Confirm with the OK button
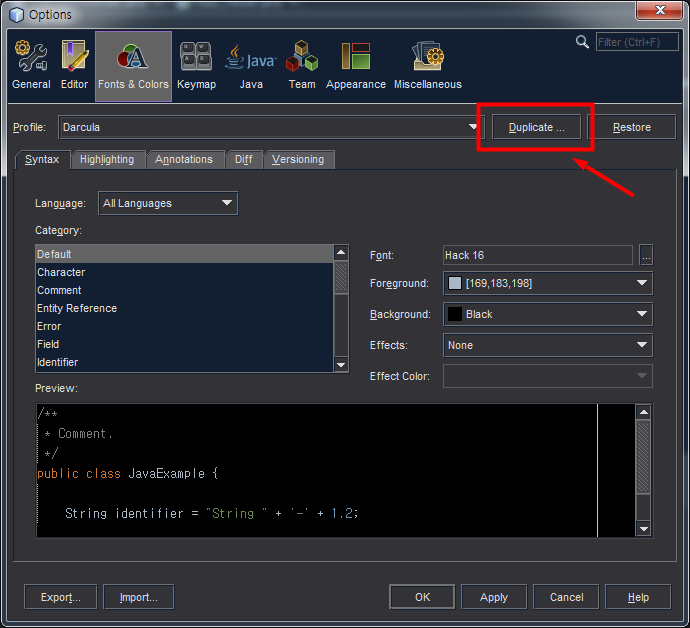The width and height of the screenshot is (690, 628). point(422,597)
